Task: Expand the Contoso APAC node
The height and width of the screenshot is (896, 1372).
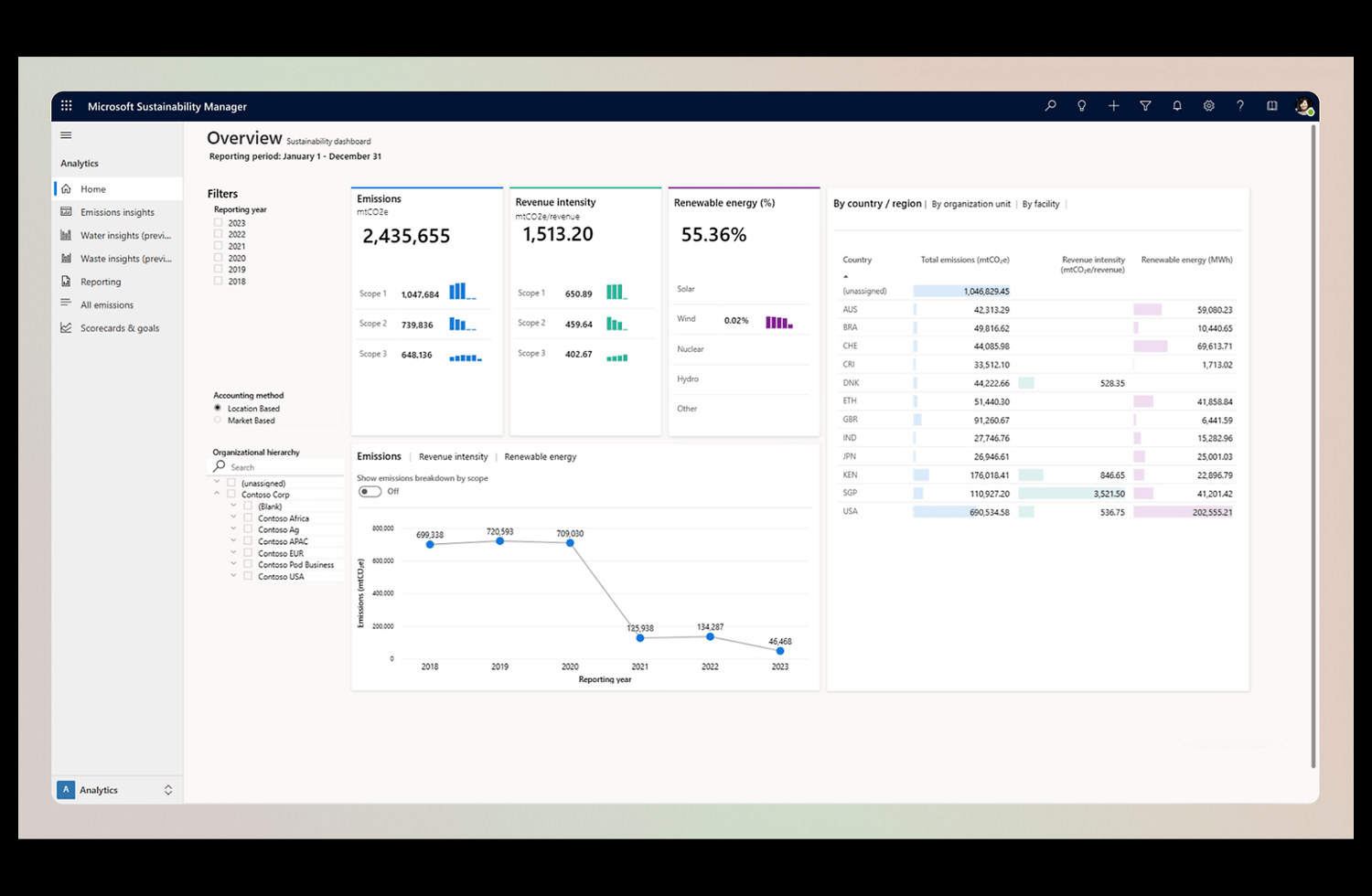Action: 233,540
